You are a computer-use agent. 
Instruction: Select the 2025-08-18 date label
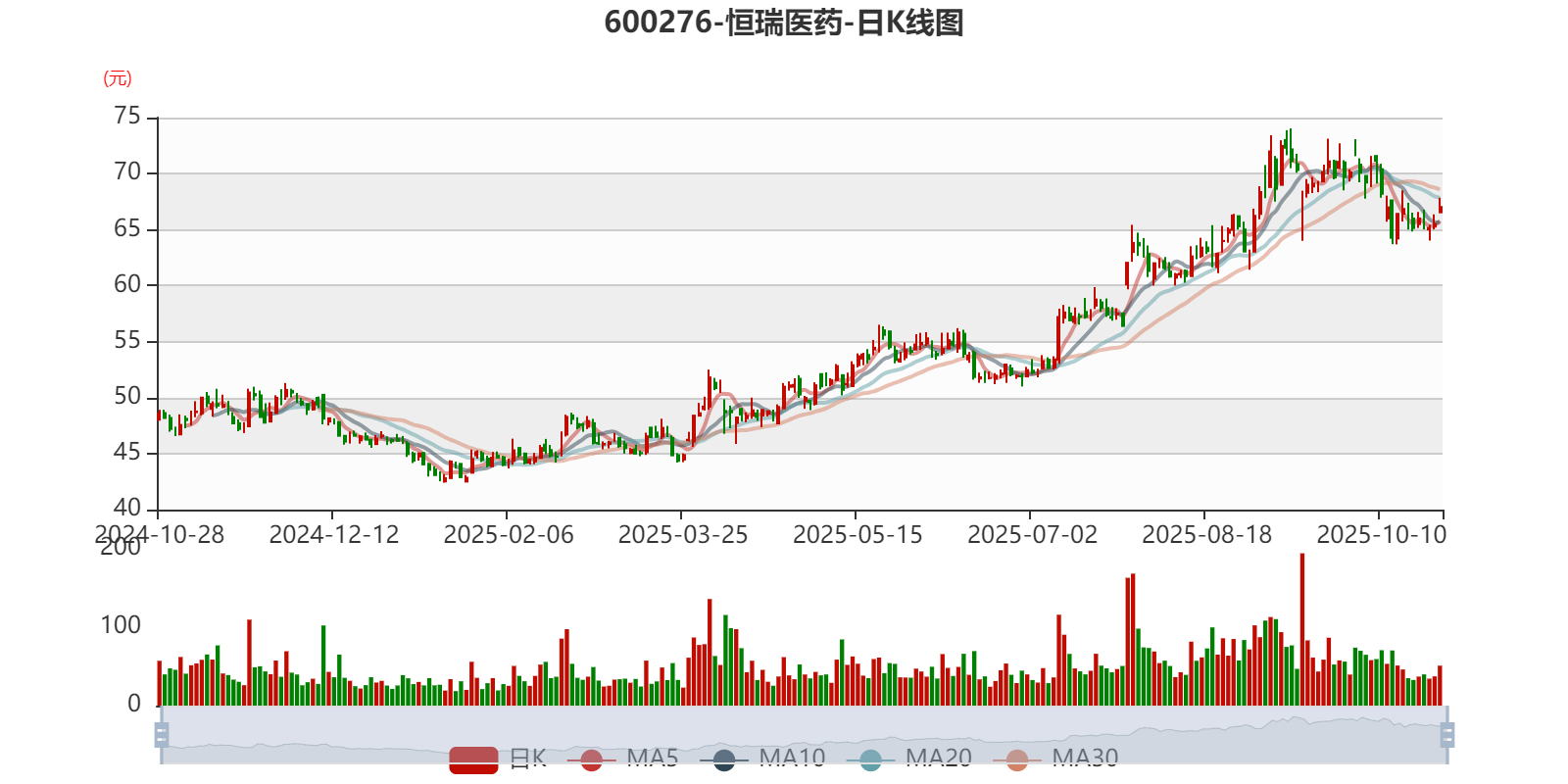point(1206,535)
